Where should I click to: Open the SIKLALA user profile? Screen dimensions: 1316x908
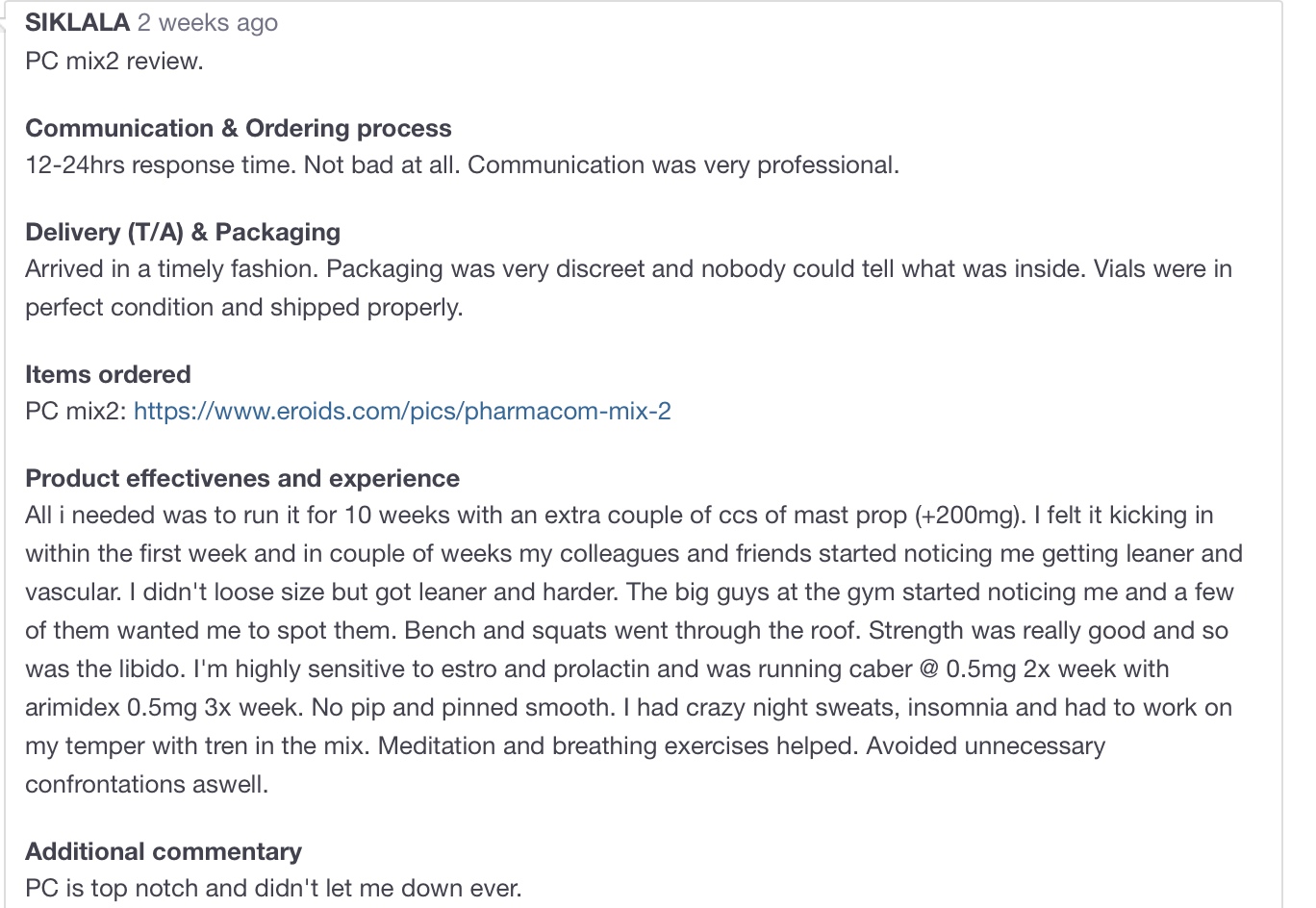pos(77,22)
